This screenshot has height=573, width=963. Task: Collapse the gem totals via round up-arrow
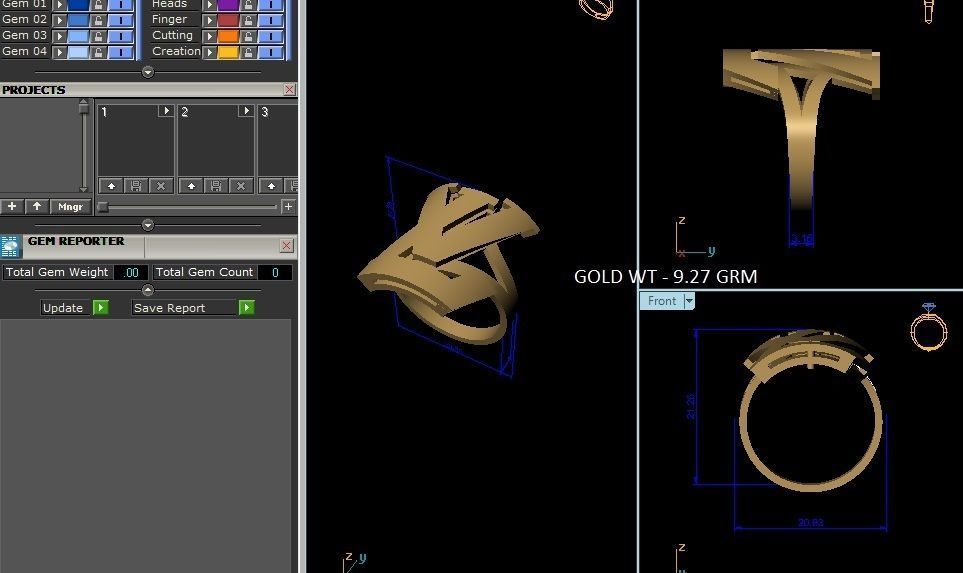147,289
